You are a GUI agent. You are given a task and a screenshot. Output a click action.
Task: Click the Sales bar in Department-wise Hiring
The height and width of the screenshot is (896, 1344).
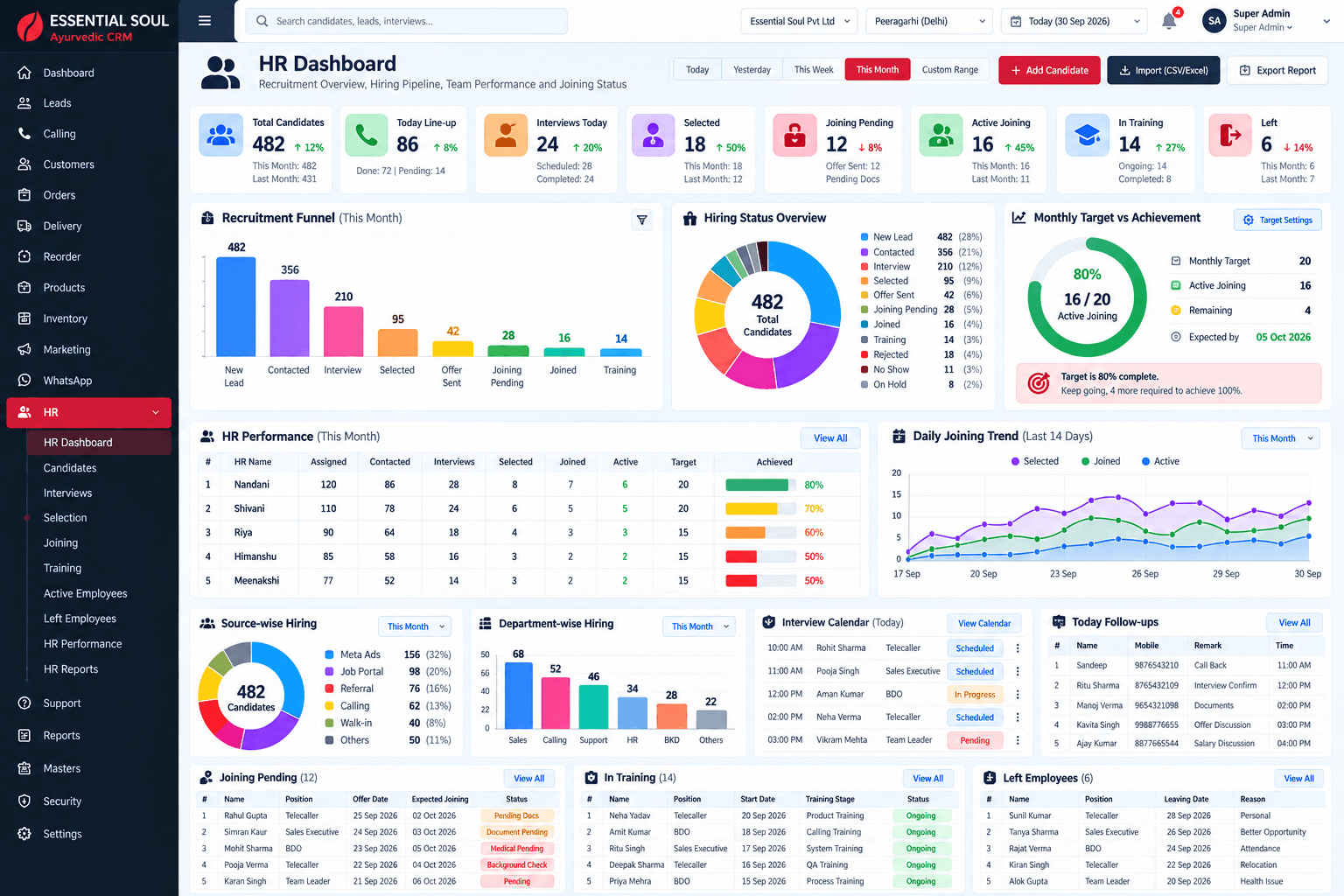click(519, 696)
